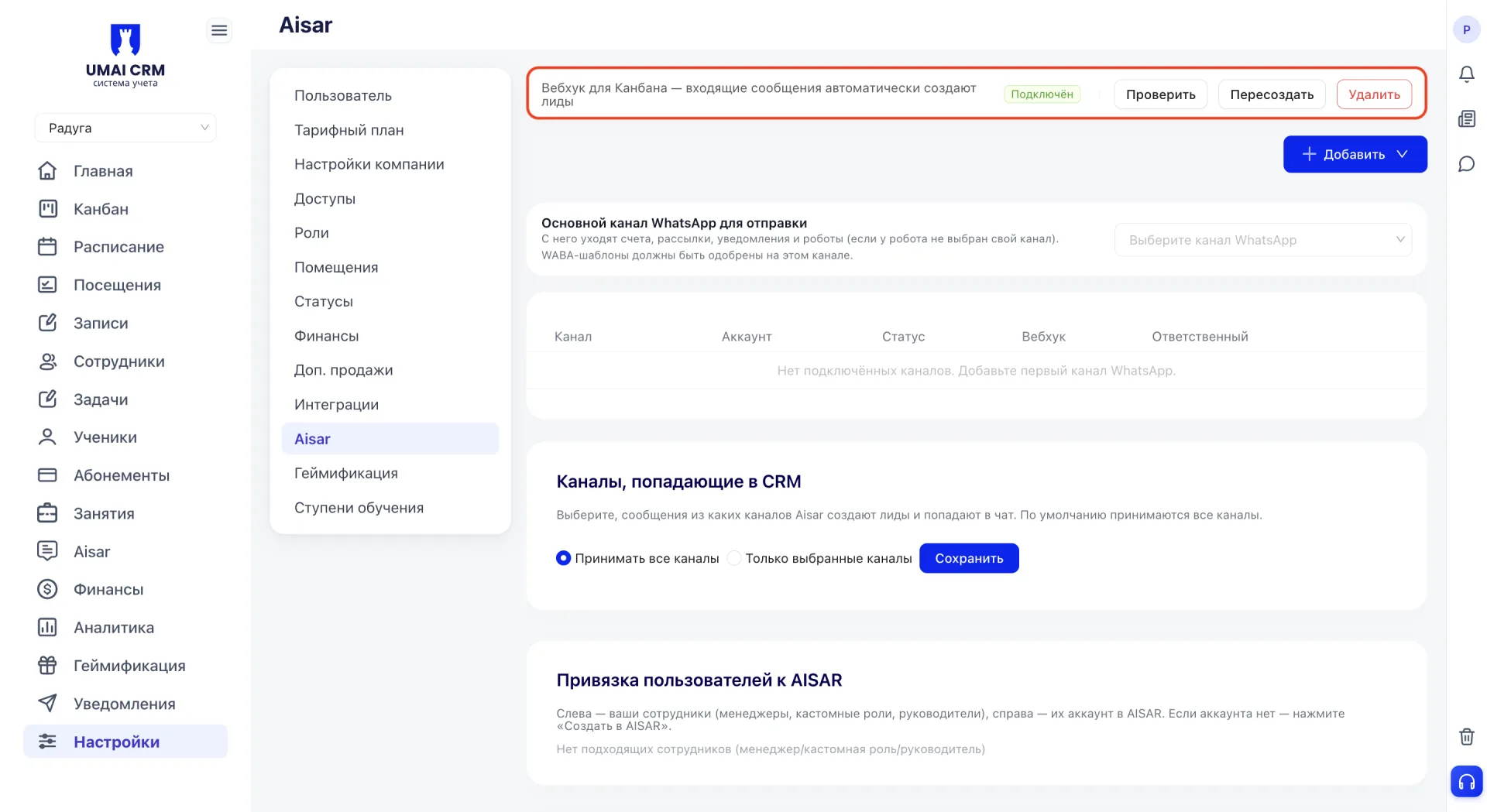
Task: Click the Пересоздать webhook button
Action: tap(1272, 94)
